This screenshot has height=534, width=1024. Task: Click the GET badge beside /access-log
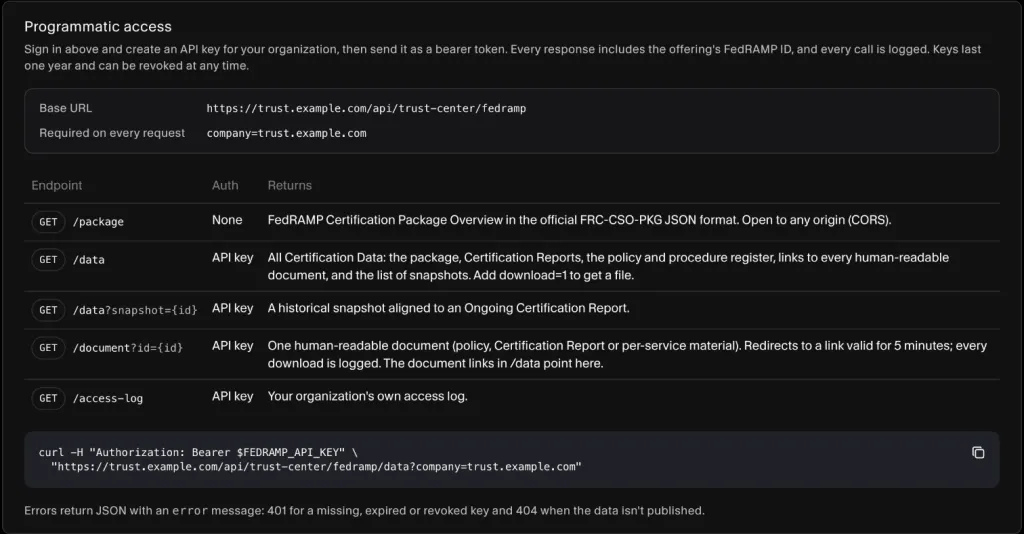coord(48,398)
